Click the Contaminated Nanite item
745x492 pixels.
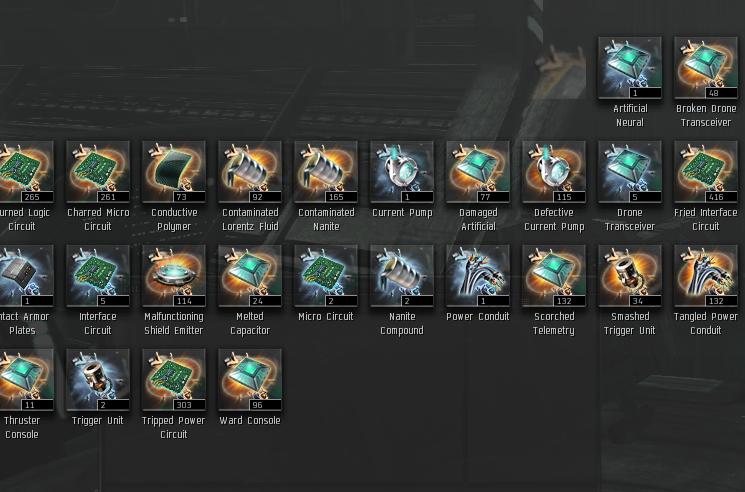[x=326, y=171]
